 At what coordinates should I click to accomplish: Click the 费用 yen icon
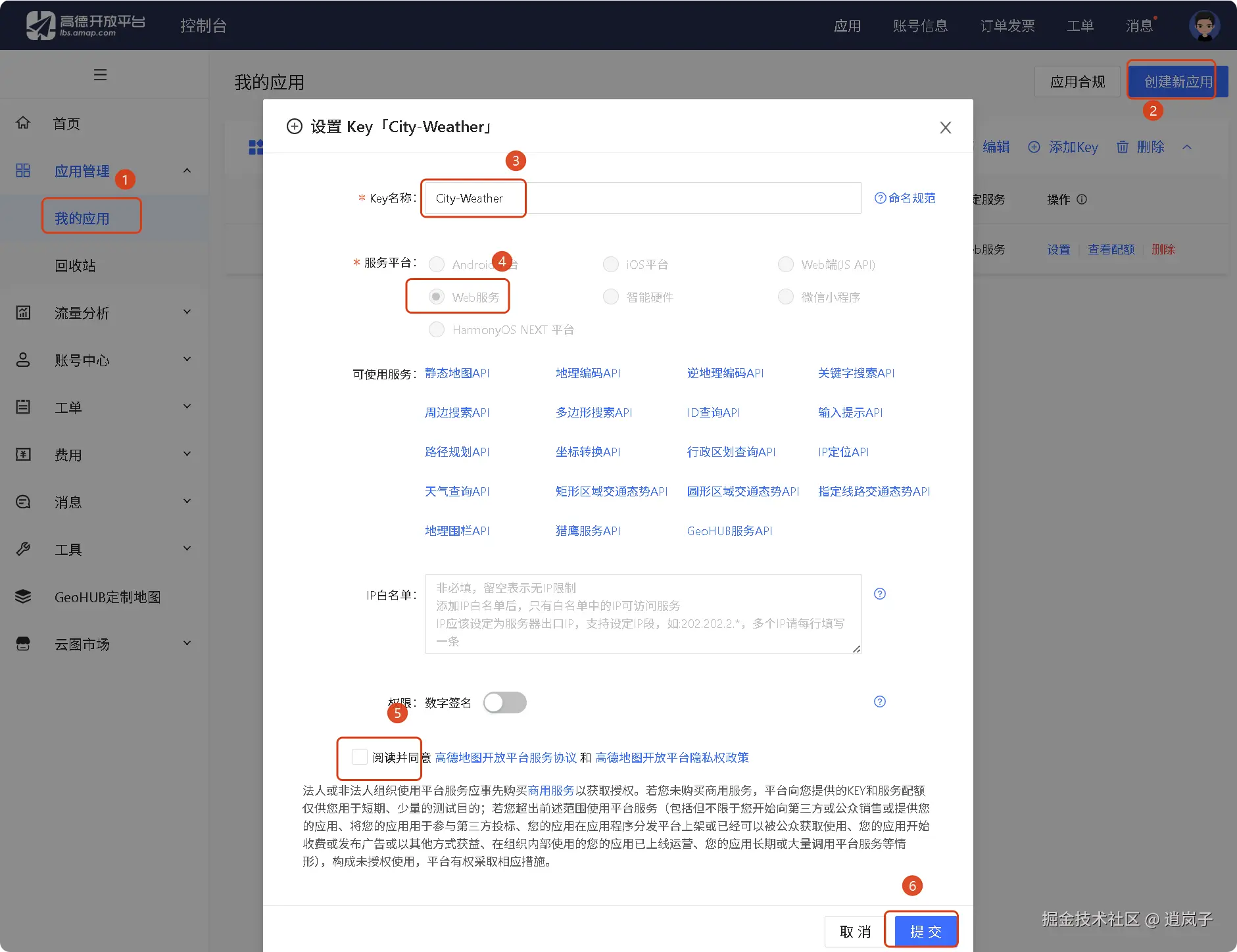(x=23, y=454)
